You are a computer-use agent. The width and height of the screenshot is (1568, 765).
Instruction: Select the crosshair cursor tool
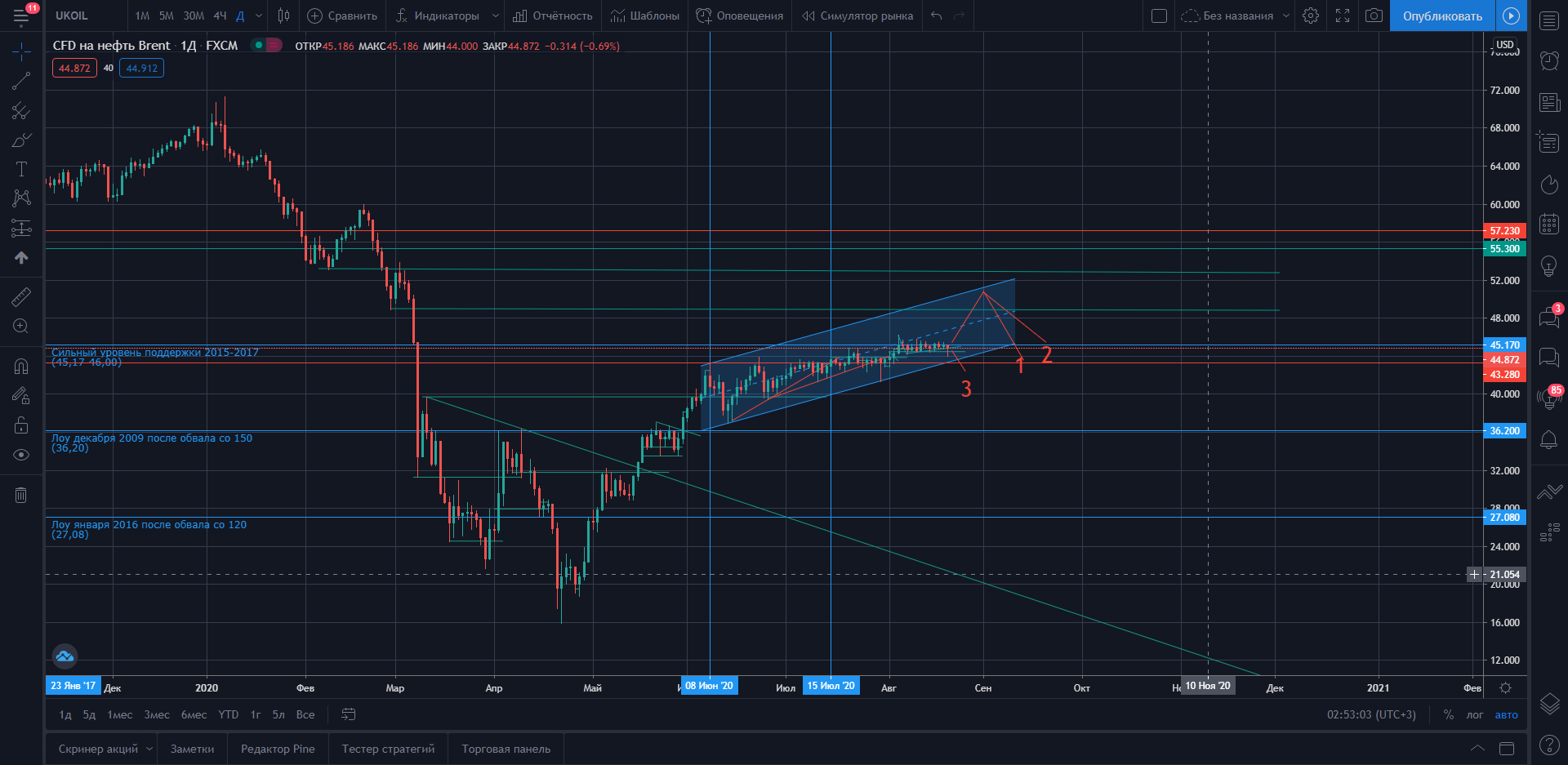coord(21,52)
